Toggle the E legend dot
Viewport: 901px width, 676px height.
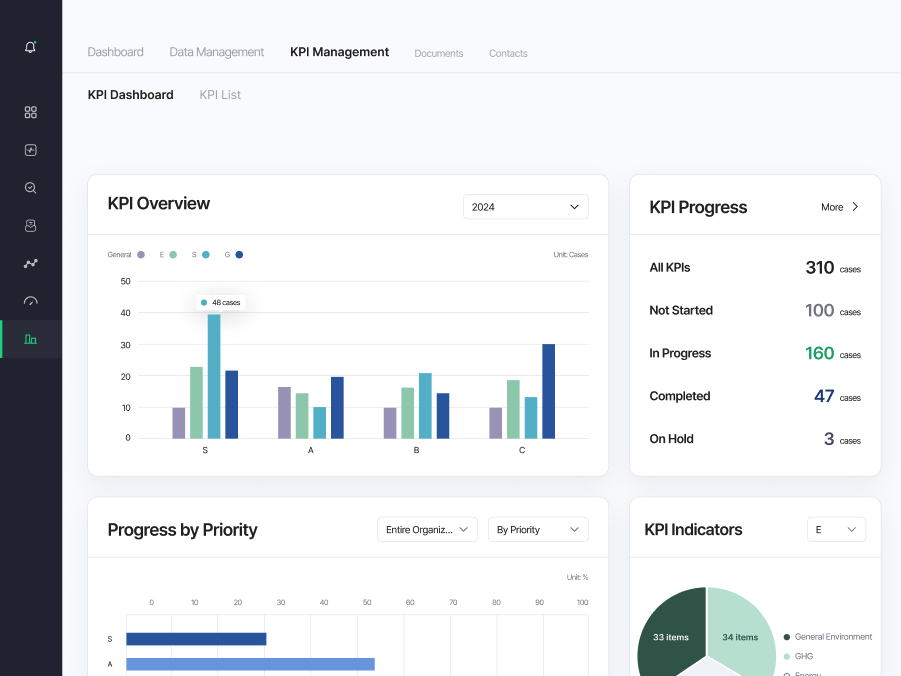pos(173,255)
